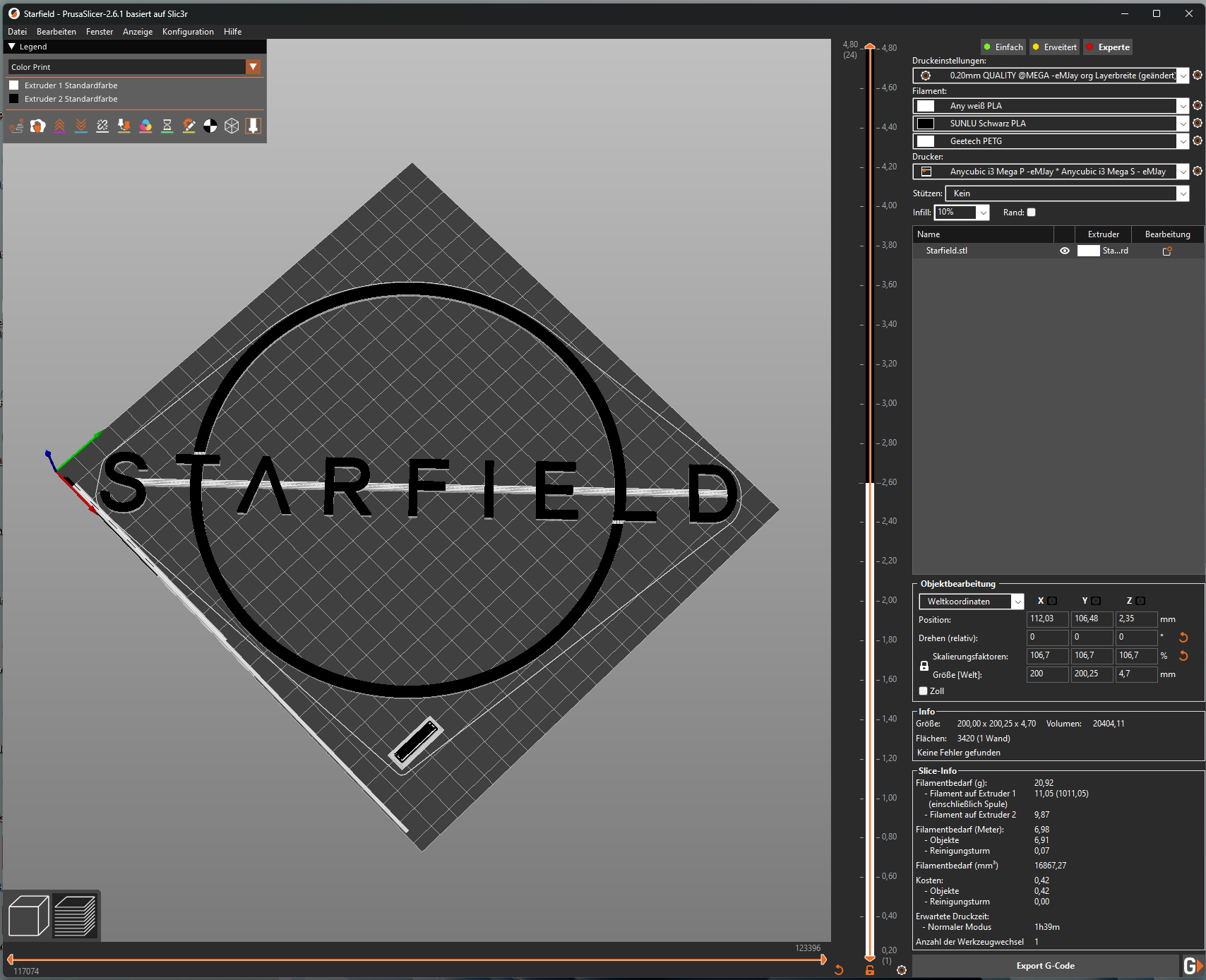Click vertical slider lock icon at bottom
The width and height of the screenshot is (1206, 980).
[870, 970]
